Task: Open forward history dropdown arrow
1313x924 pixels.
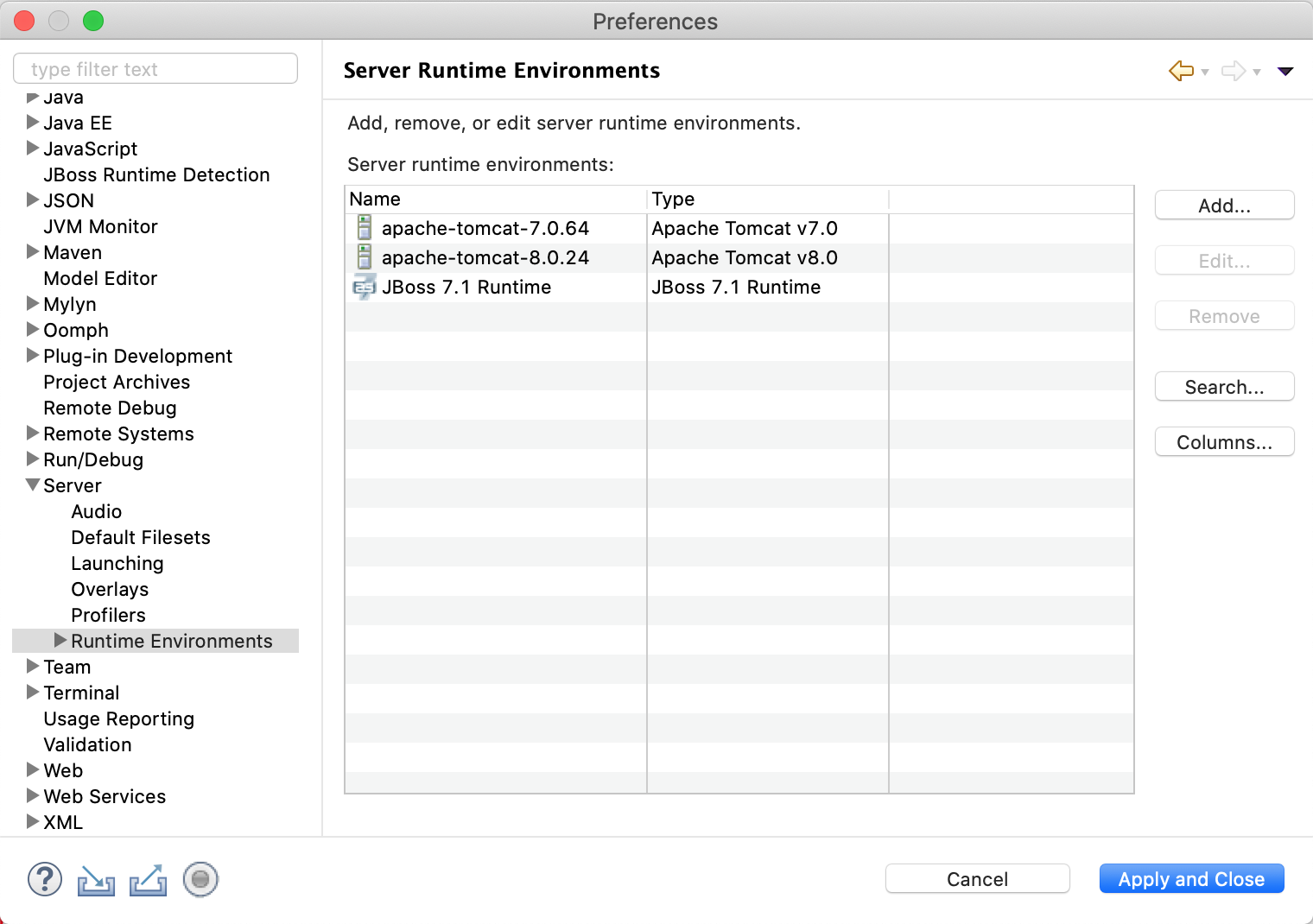Action: pos(1257,73)
